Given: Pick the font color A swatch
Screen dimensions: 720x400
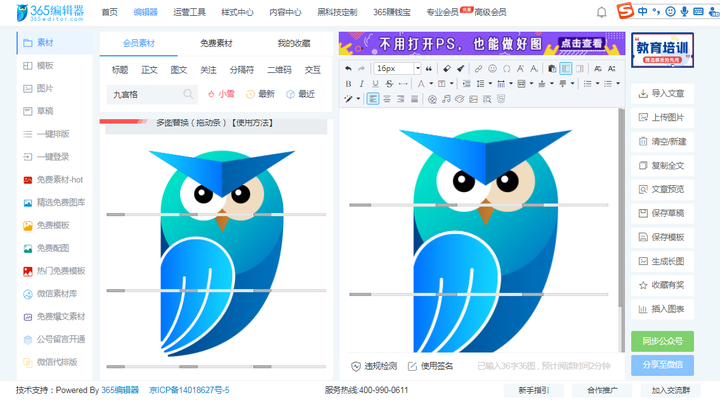Looking at the screenshot, I should pyautogui.click(x=421, y=84).
